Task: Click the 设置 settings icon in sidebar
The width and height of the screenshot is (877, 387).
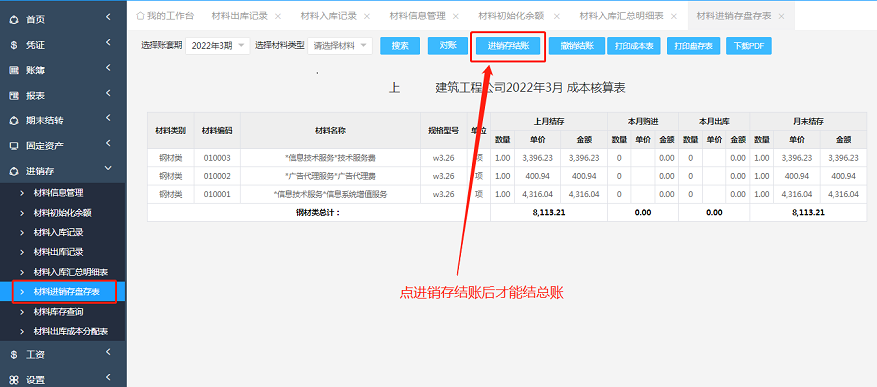Action: pos(14,380)
